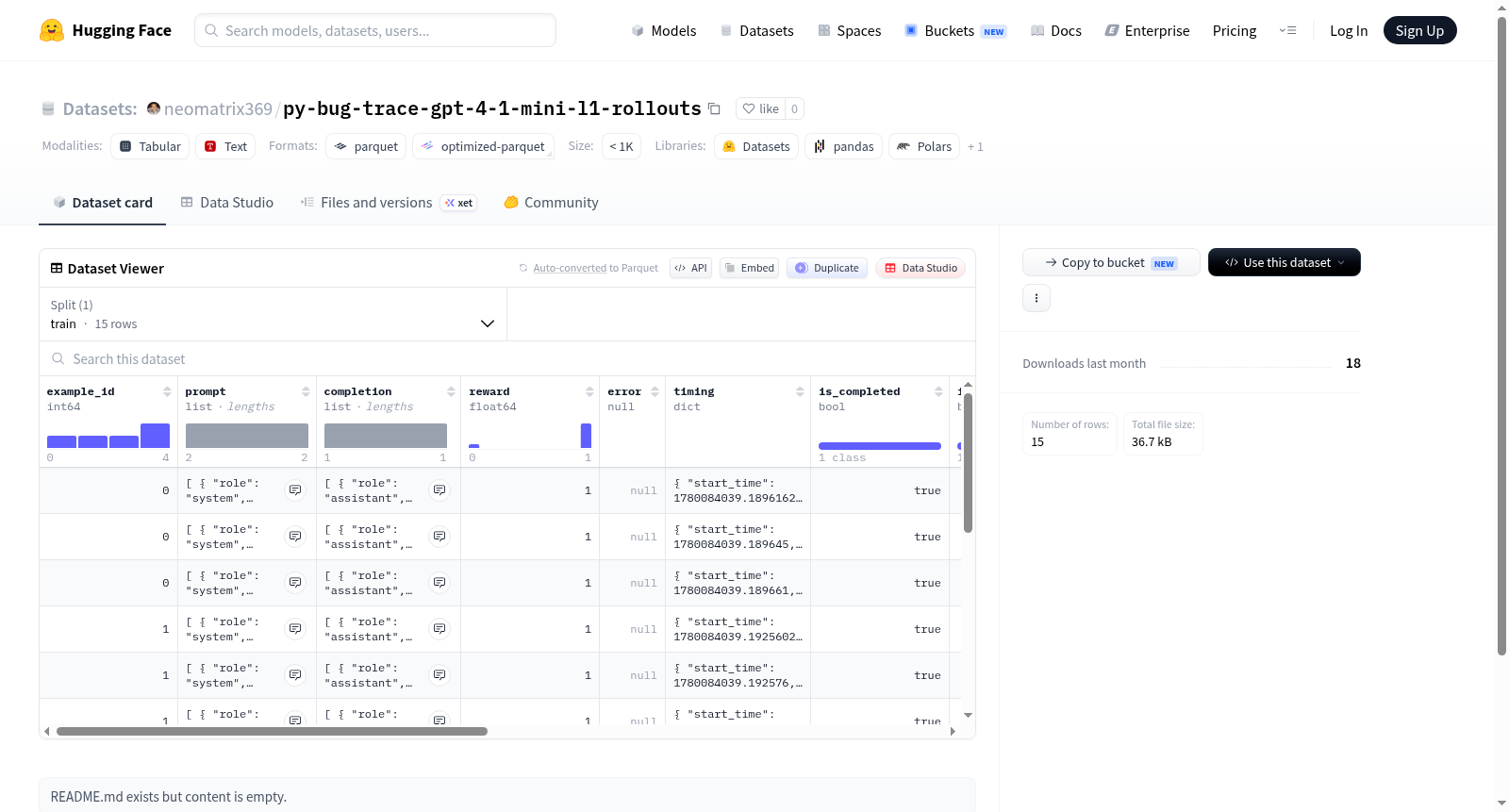Open Use this dataset dropdown
This screenshot has width=1509, height=812.
point(1284,262)
